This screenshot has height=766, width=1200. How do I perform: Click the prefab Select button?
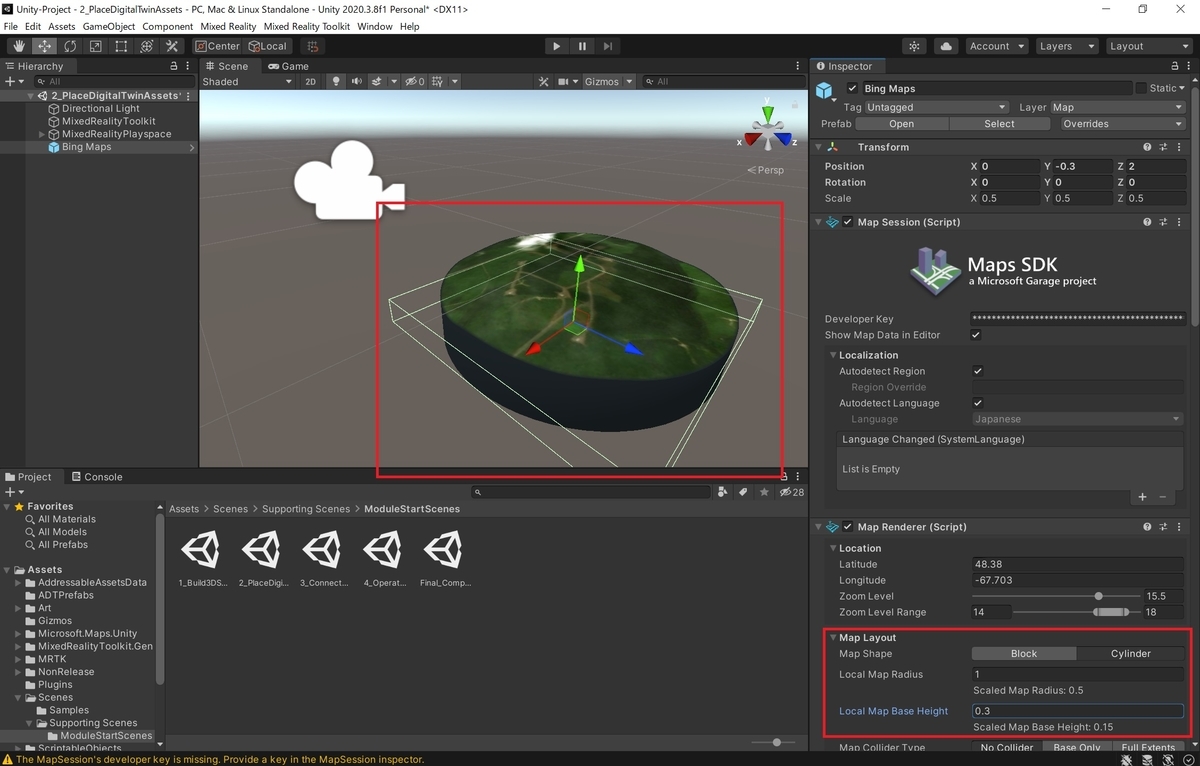[x=999, y=124]
